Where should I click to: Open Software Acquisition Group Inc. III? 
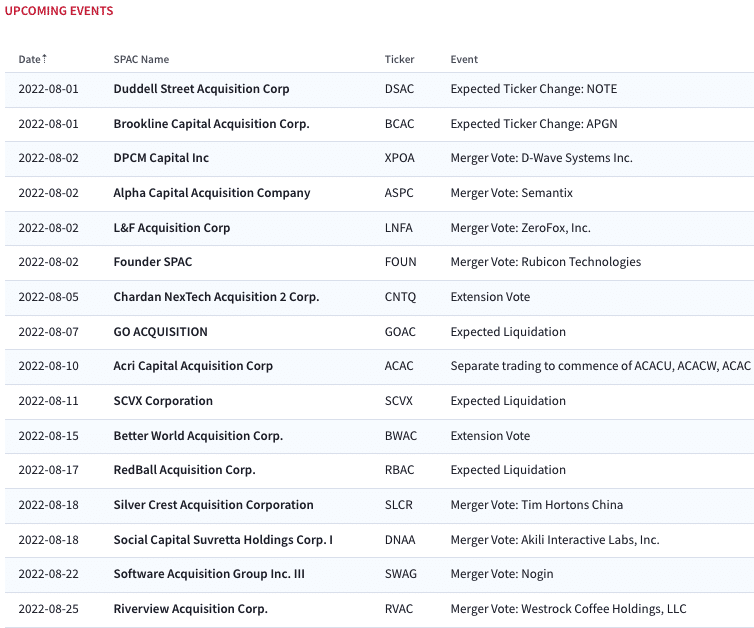coord(209,574)
